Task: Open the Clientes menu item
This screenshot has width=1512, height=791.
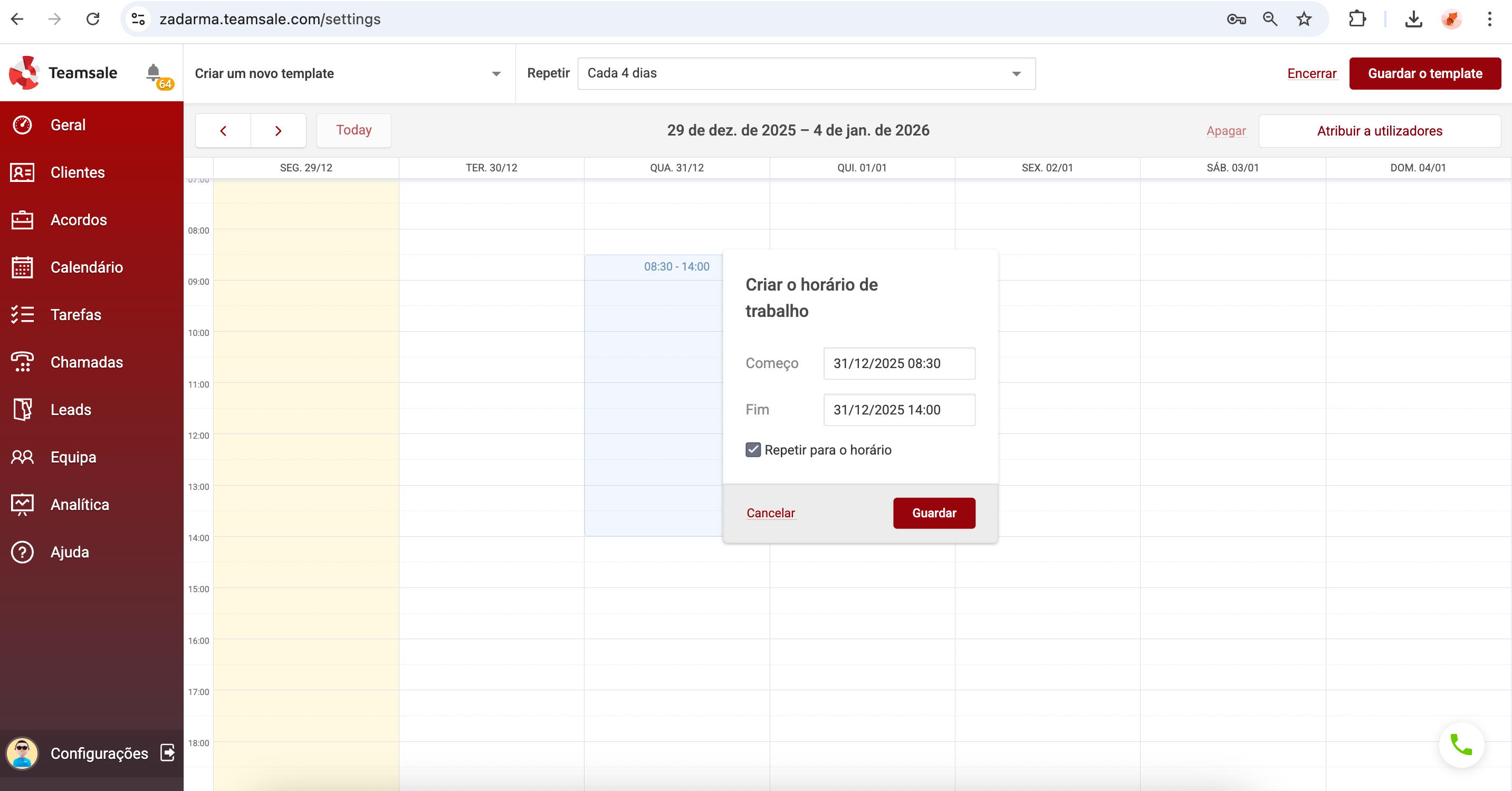Action: tap(78, 172)
